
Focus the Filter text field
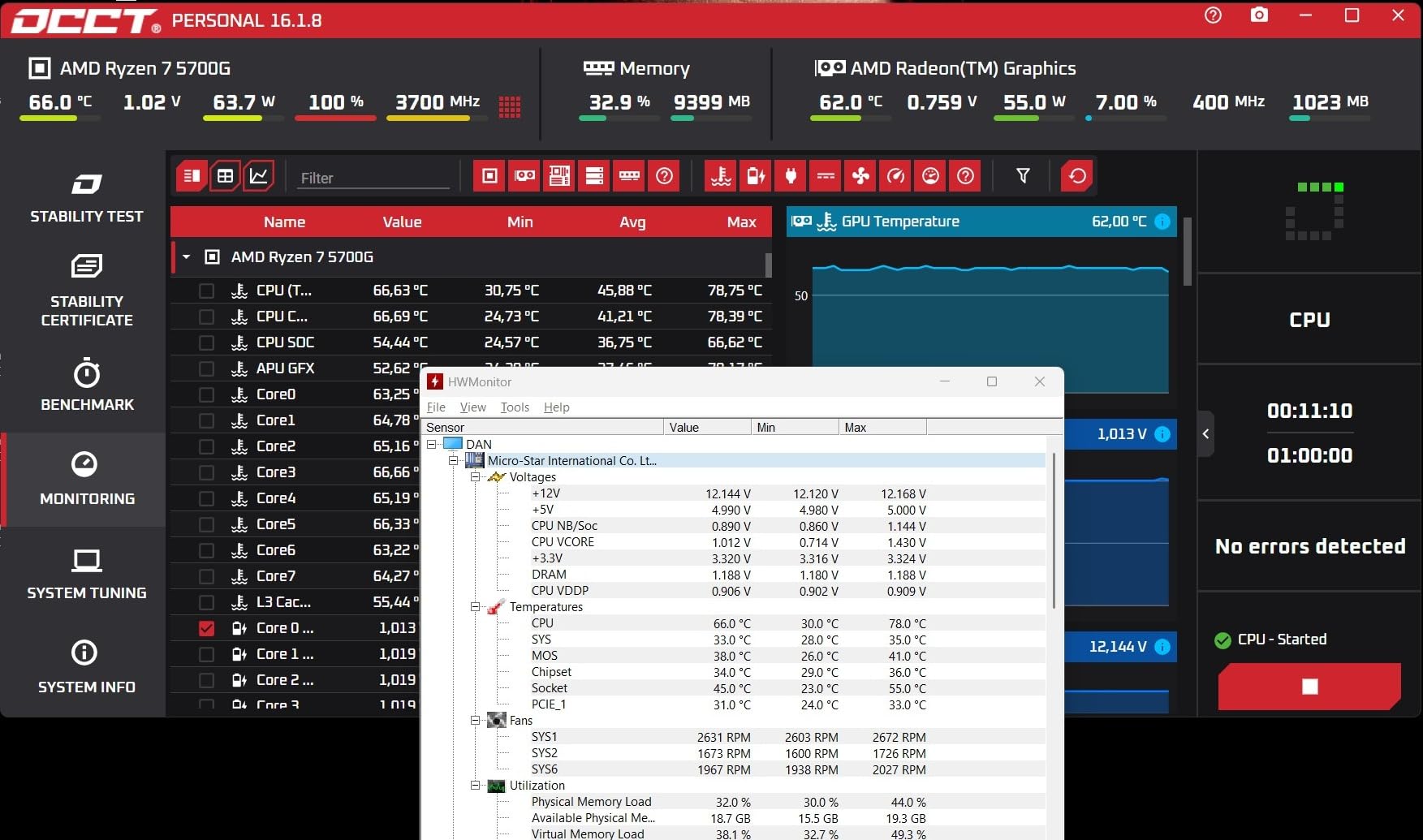(x=373, y=178)
